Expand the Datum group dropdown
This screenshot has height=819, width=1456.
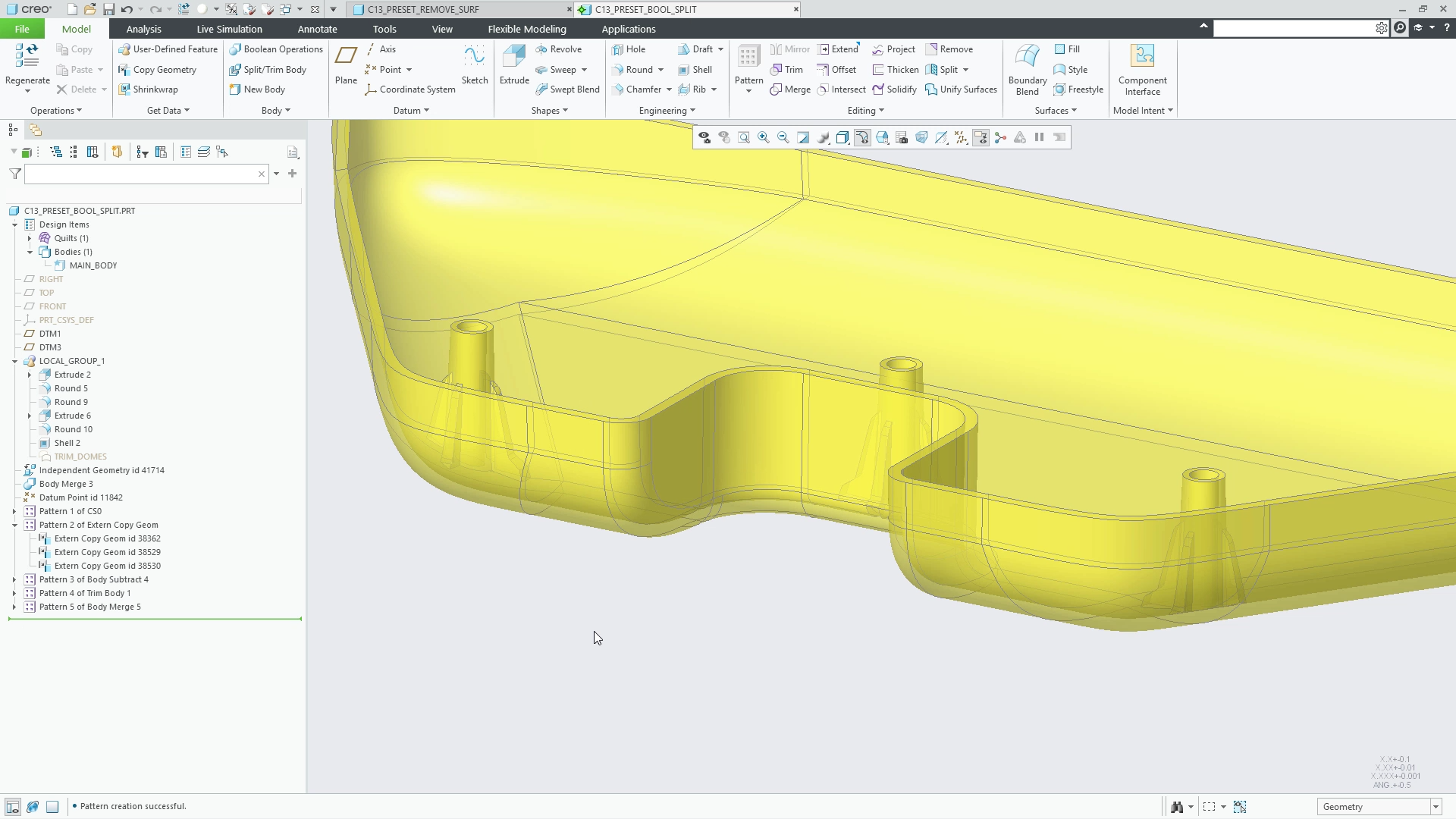[411, 111]
